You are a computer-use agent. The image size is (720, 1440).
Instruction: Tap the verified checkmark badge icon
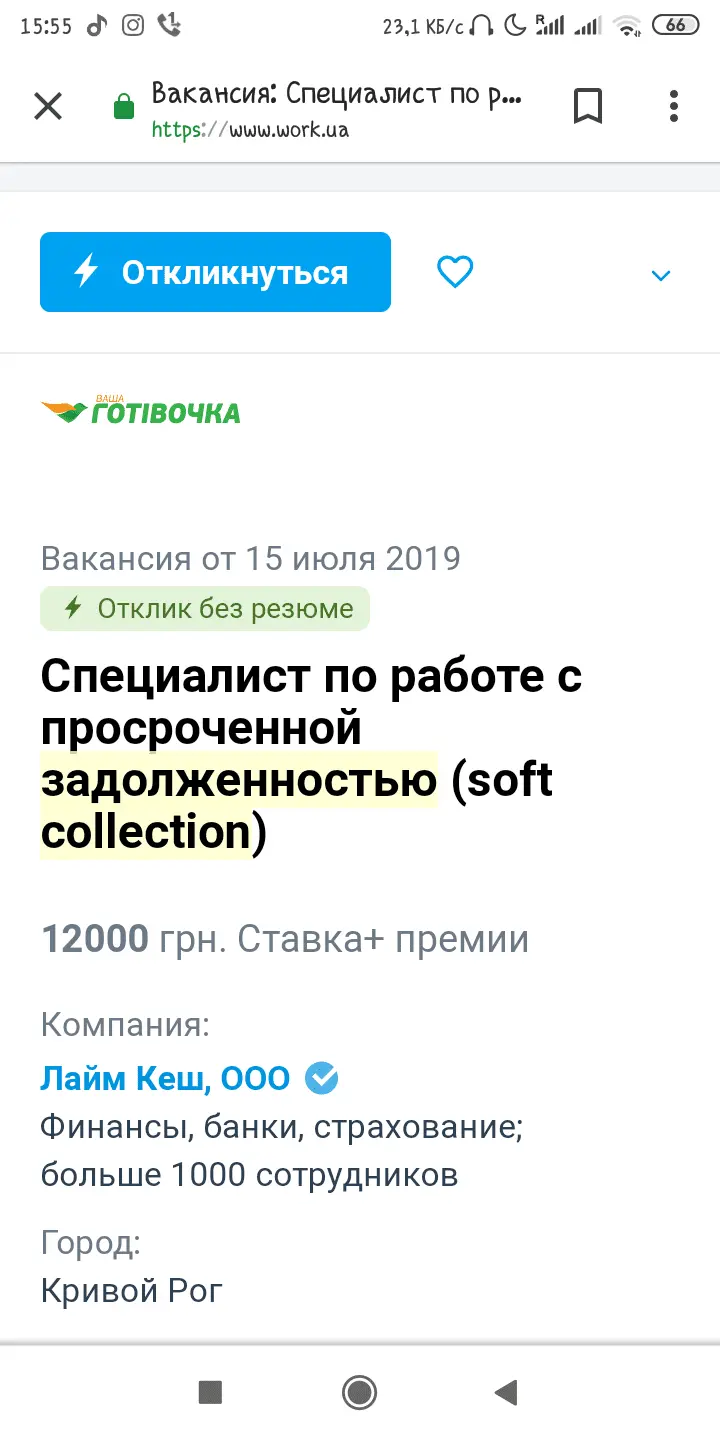(322, 1079)
